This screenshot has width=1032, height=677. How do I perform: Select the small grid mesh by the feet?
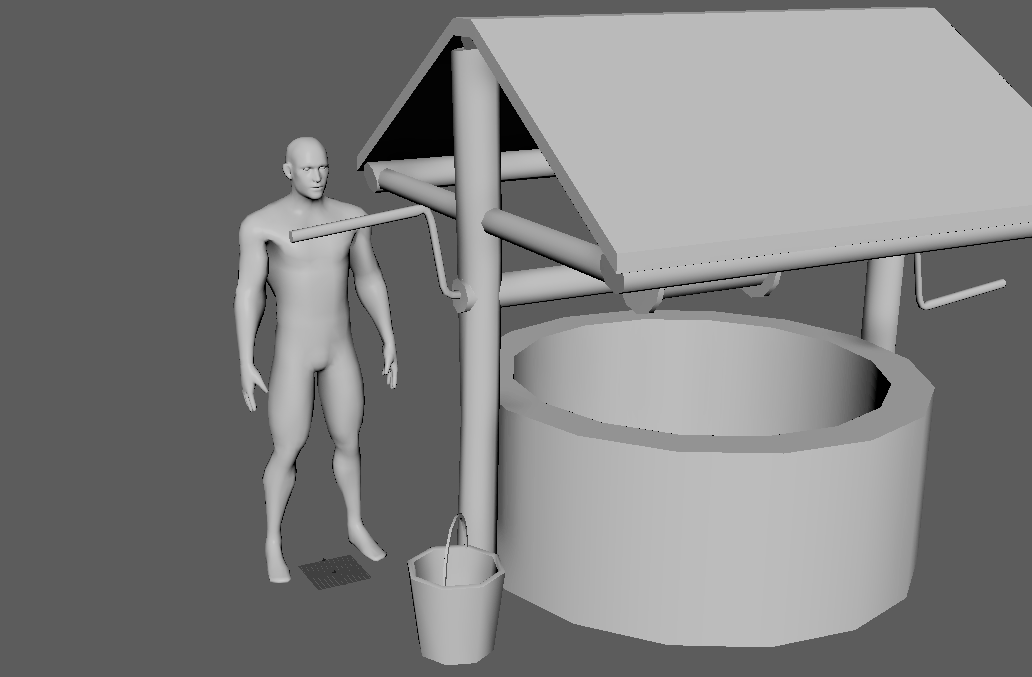click(333, 572)
